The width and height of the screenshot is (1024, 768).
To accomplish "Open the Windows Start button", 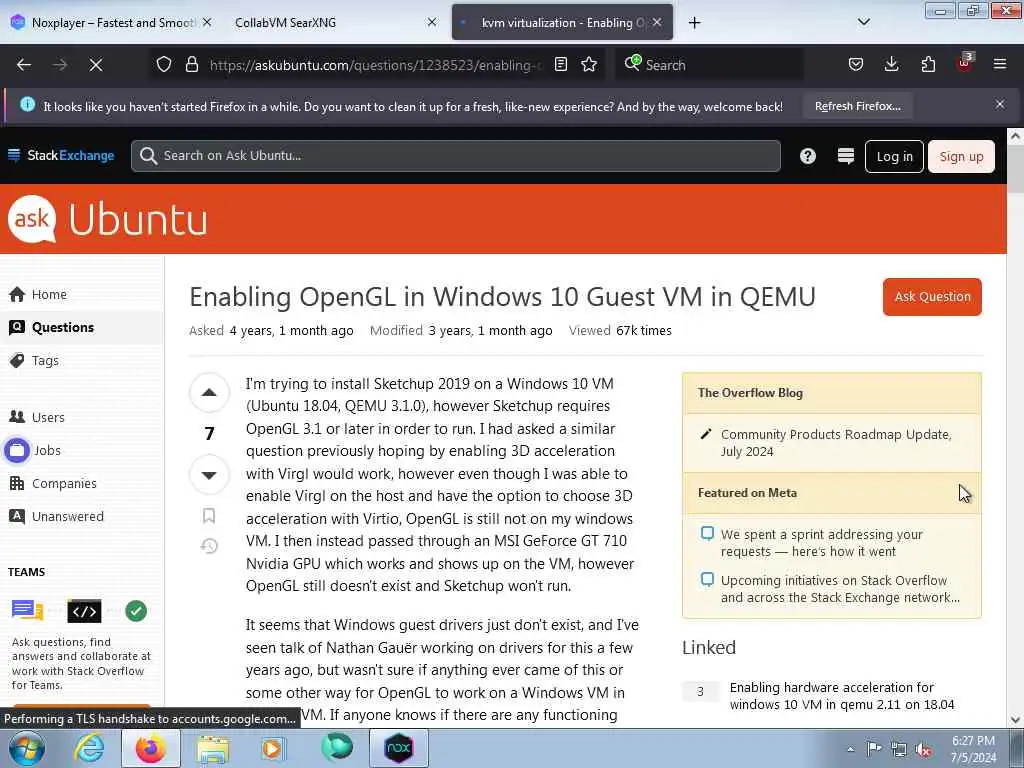I will (x=27, y=748).
